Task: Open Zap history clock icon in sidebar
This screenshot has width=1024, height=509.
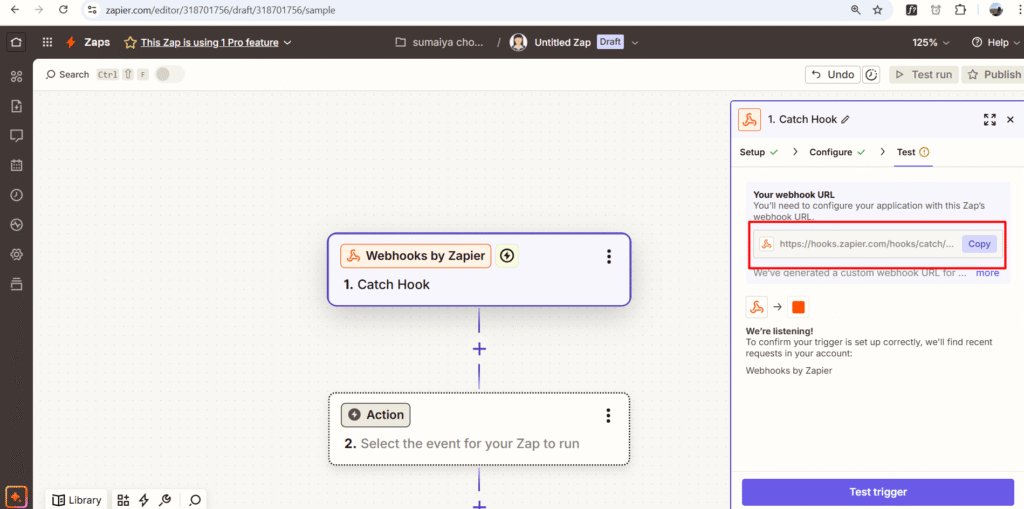Action: click(x=16, y=195)
